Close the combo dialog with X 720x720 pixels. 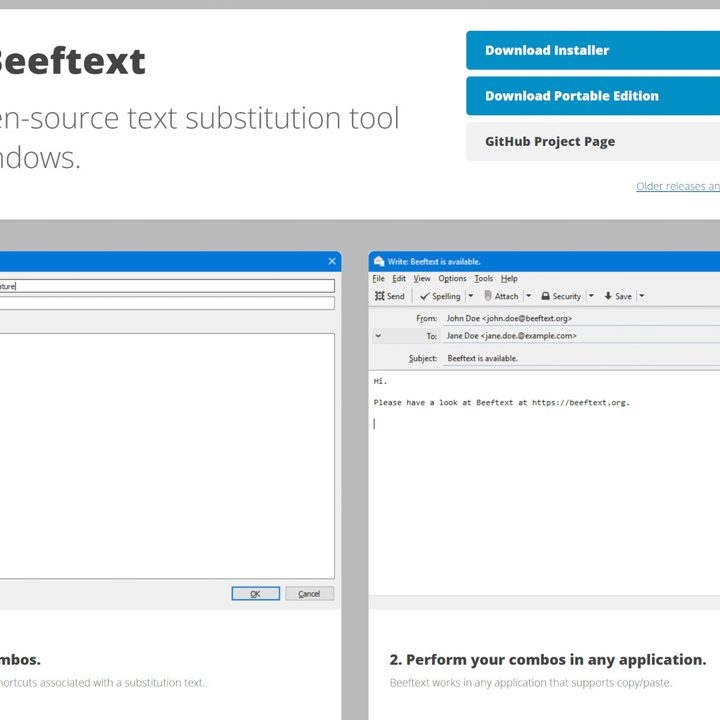332,261
